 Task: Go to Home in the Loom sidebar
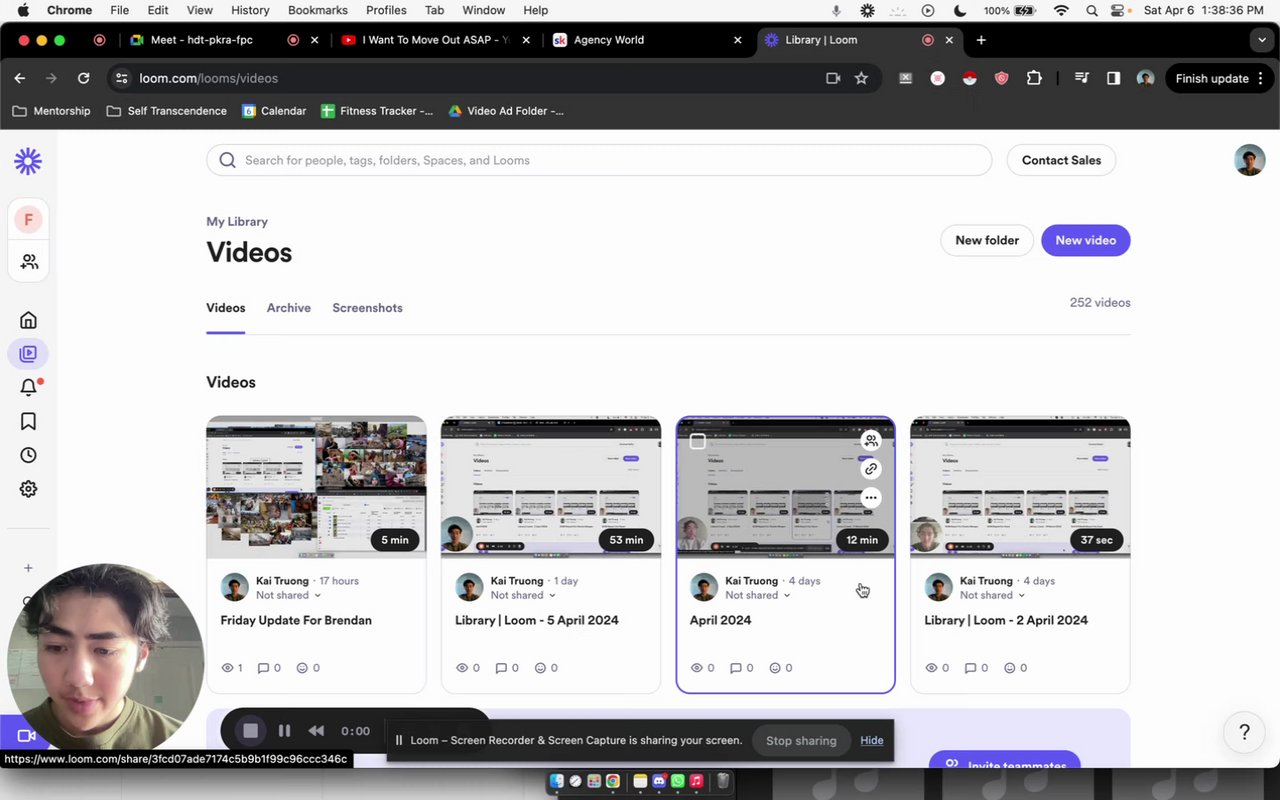[28, 320]
